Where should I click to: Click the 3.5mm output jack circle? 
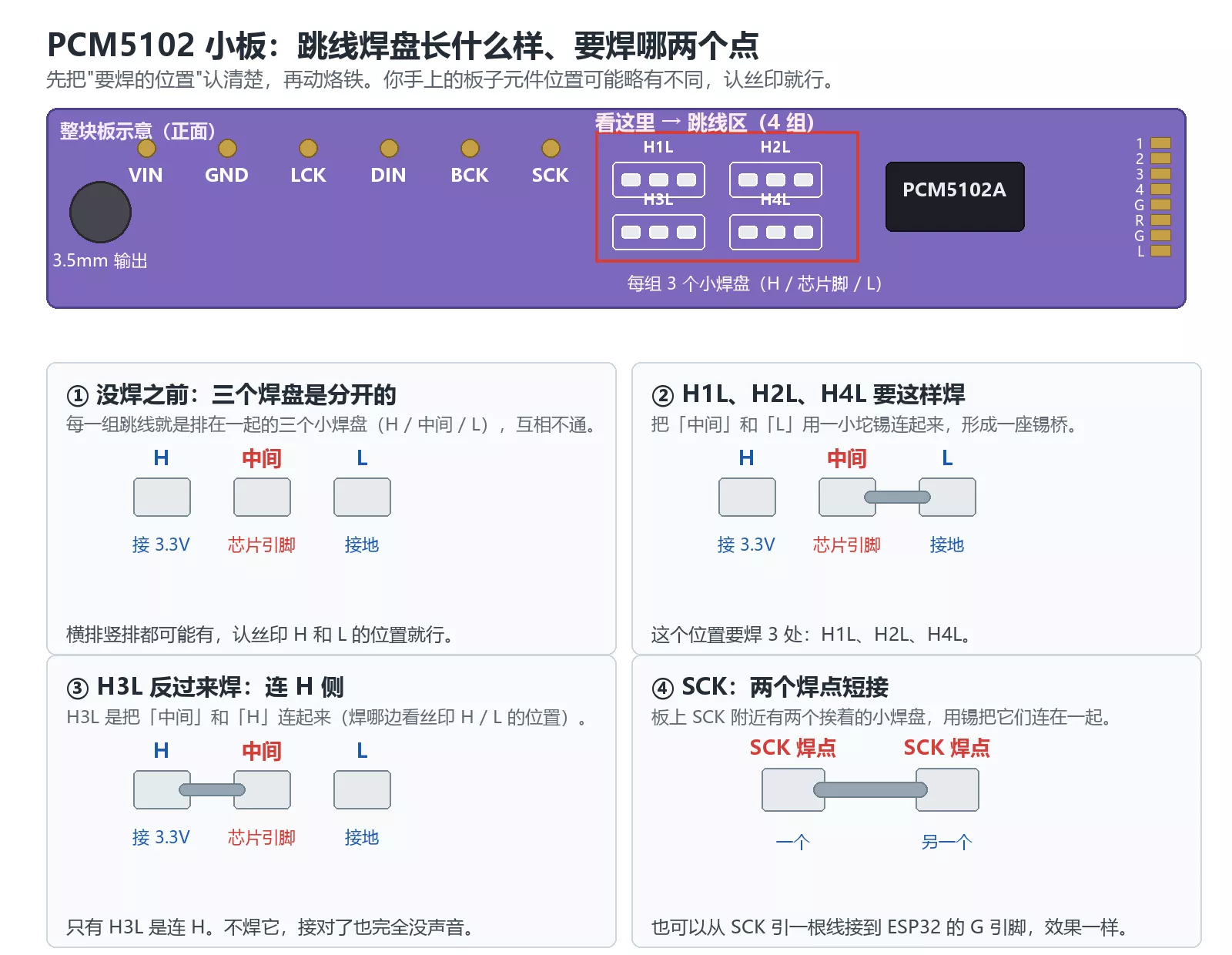point(100,212)
